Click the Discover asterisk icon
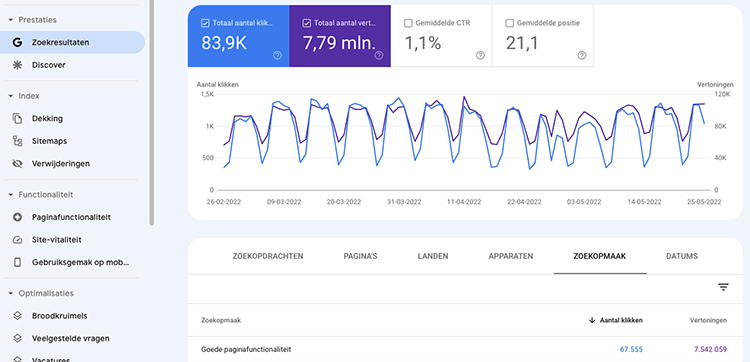 pos(17,65)
